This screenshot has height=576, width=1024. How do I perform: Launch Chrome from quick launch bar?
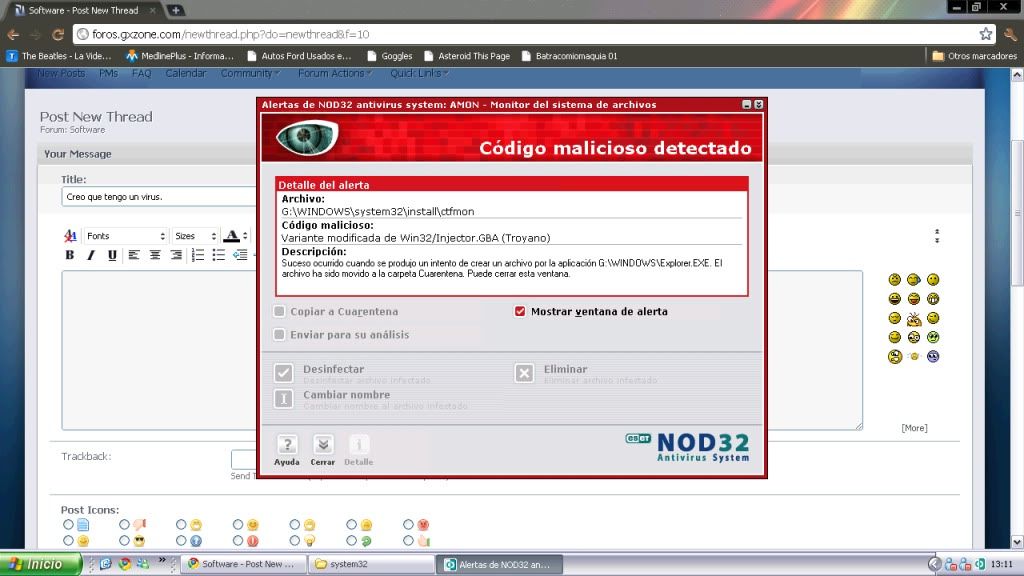124,564
